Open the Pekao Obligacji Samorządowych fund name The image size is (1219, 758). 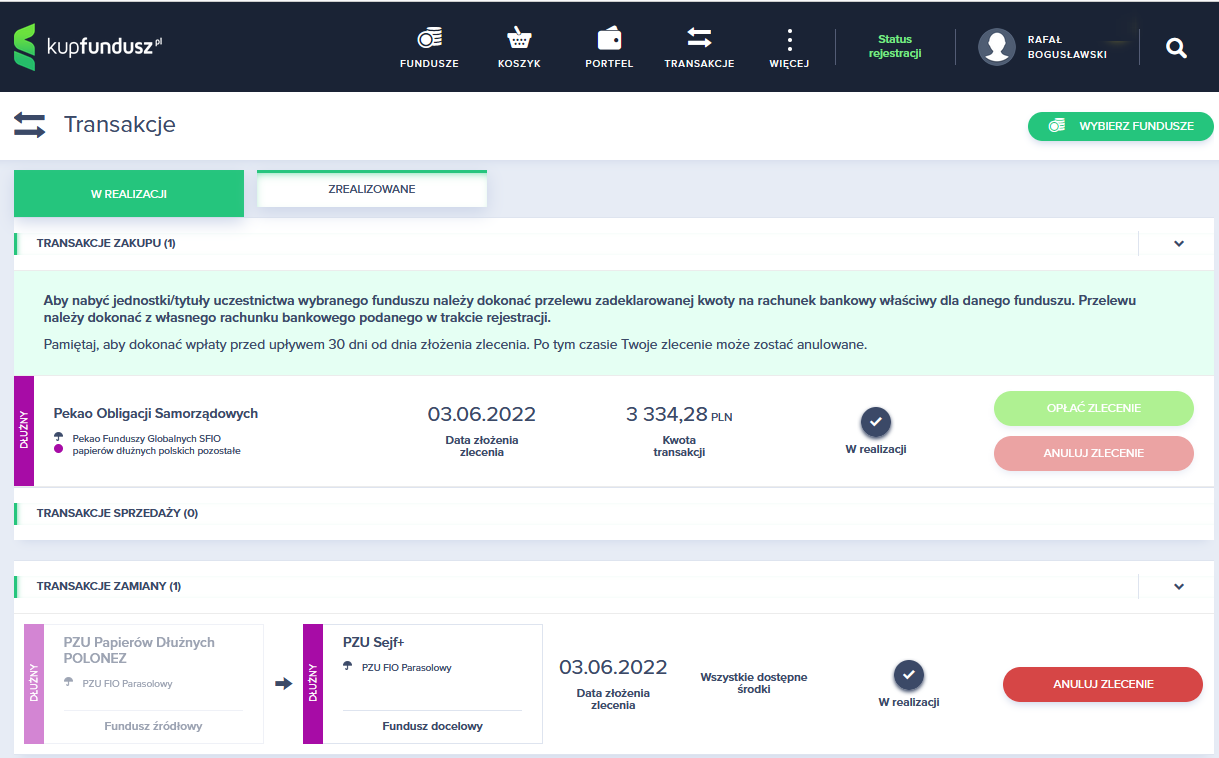point(156,413)
